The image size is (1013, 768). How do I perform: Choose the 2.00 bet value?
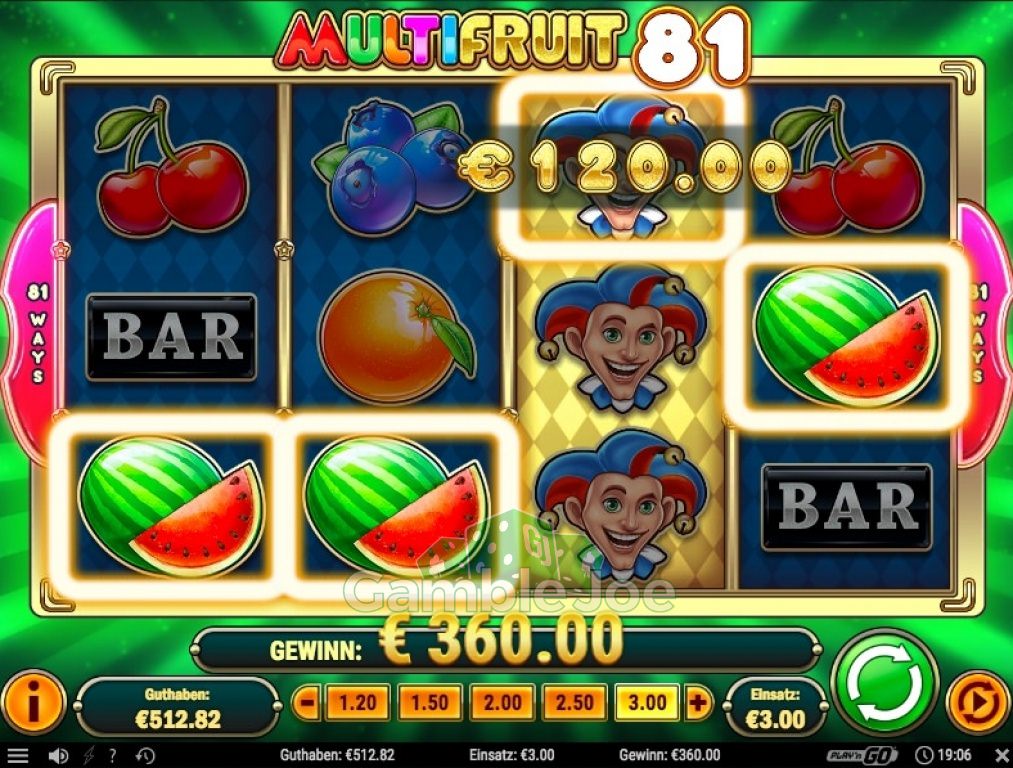click(x=503, y=702)
